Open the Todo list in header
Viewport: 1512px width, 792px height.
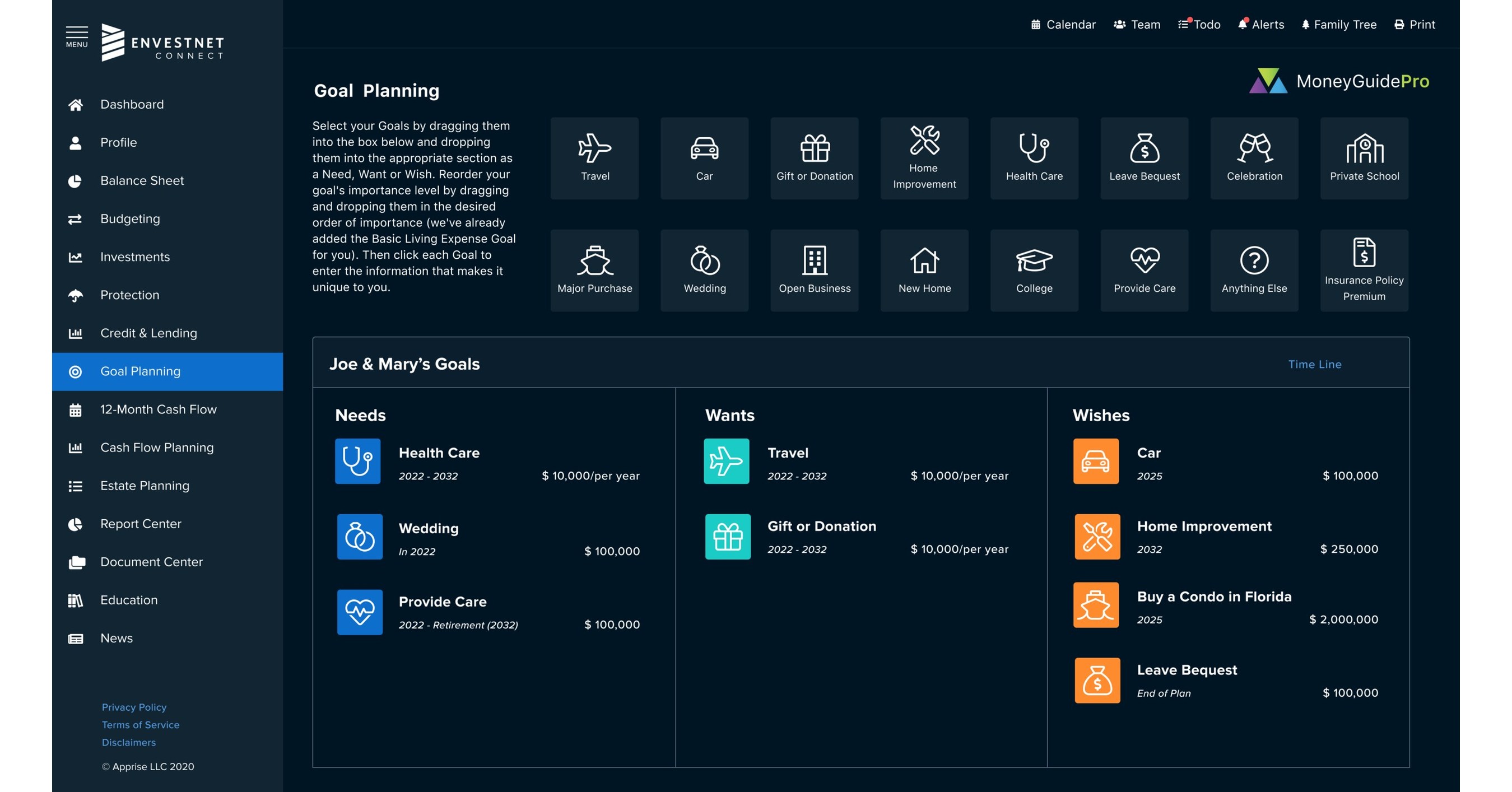tap(1199, 25)
